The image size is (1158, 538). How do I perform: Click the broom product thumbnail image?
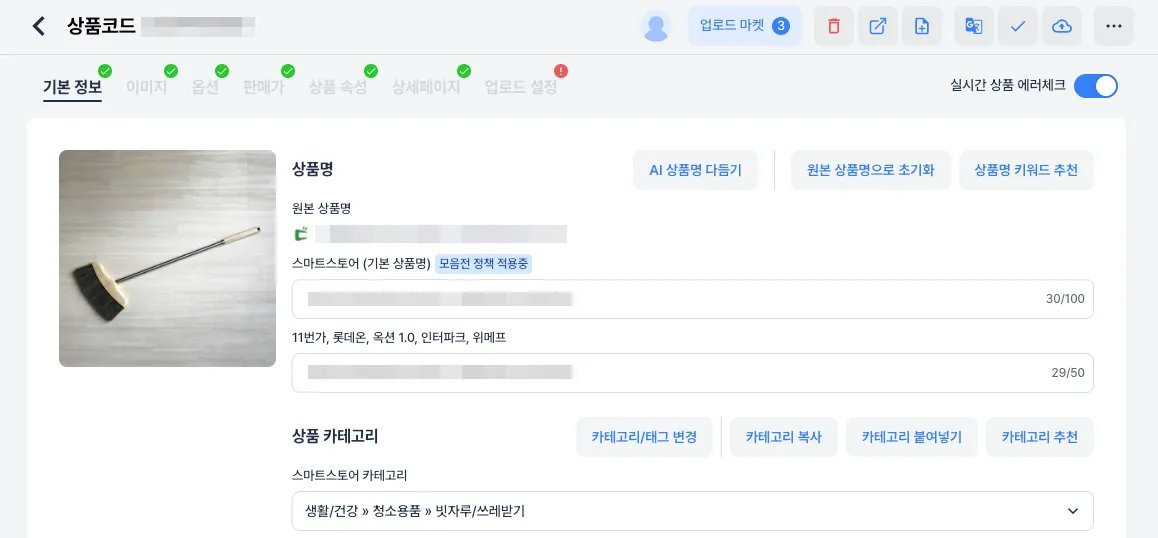168,259
